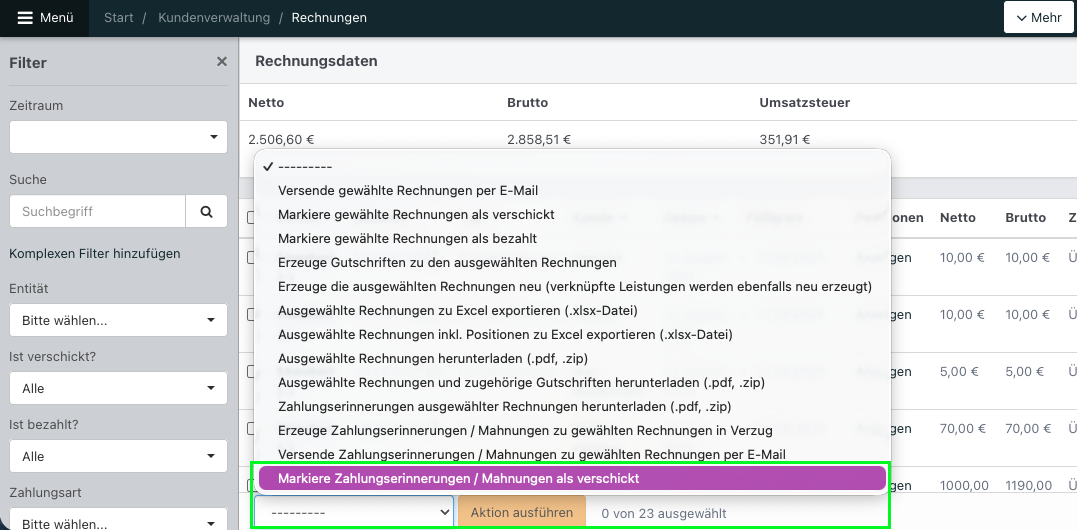Screen dimensions: 1077x530
Task: Go to Start breadcrumb
Action: 119,18
